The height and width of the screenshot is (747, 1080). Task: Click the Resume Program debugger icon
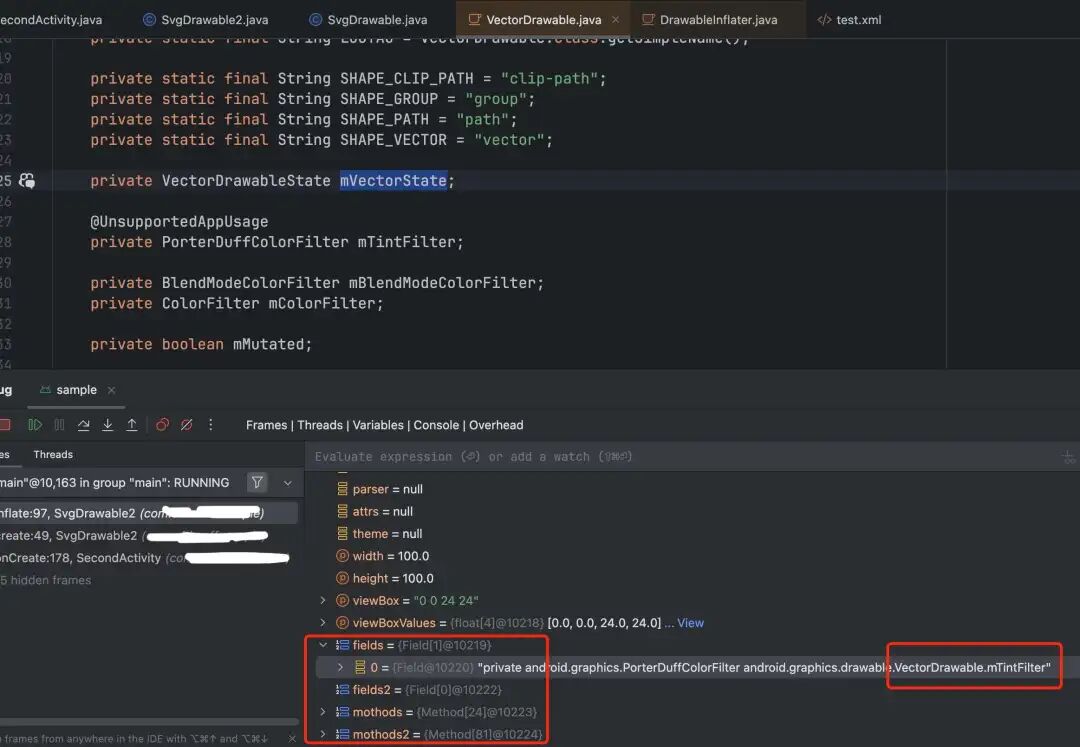[x=34, y=425]
